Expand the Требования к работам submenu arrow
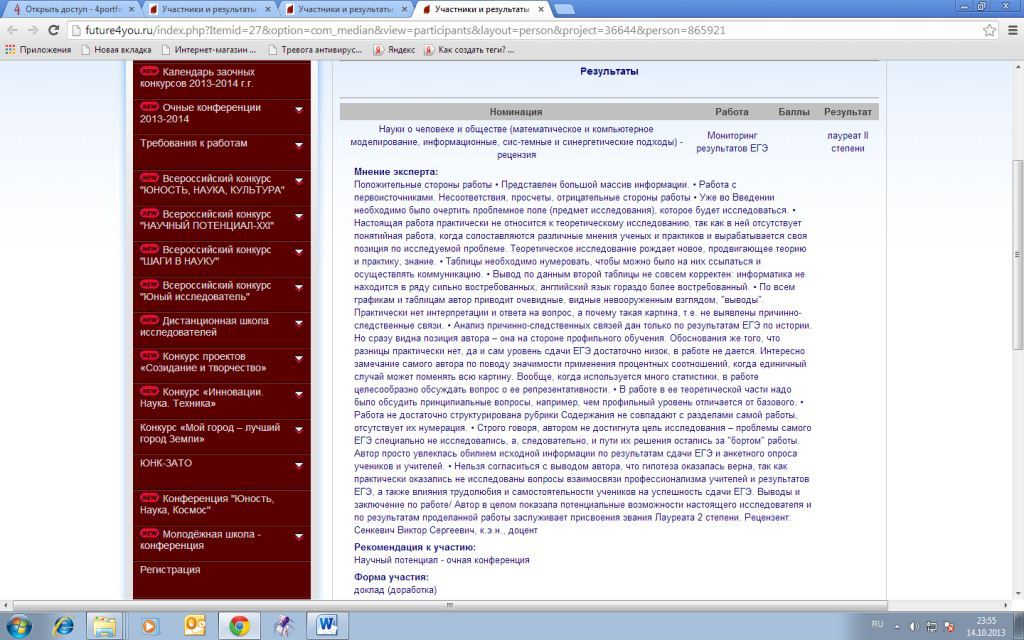 click(298, 145)
